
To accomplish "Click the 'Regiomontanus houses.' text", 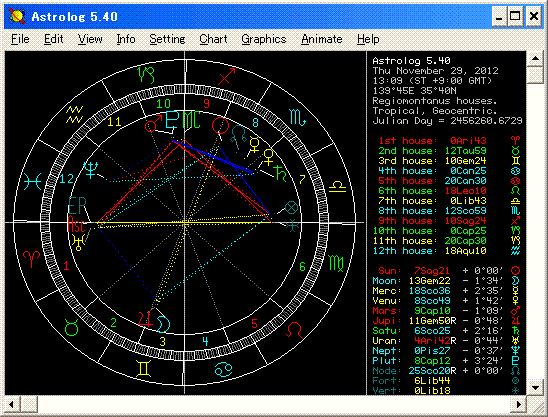I will click(x=434, y=101).
